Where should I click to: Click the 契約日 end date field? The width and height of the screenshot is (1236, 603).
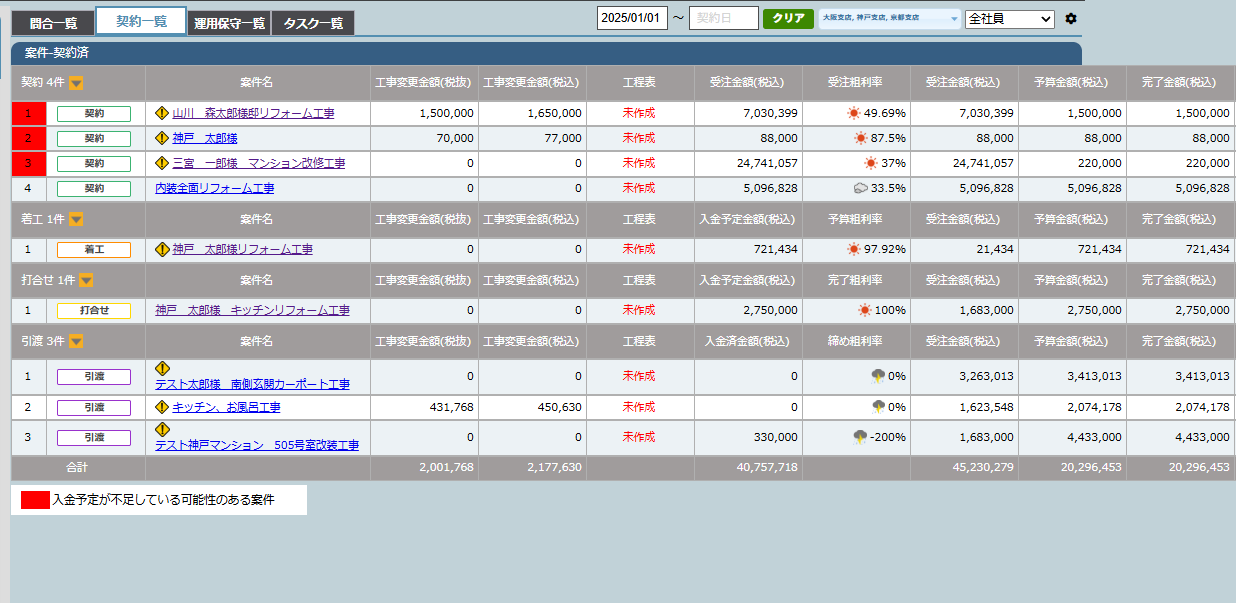click(x=723, y=19)
